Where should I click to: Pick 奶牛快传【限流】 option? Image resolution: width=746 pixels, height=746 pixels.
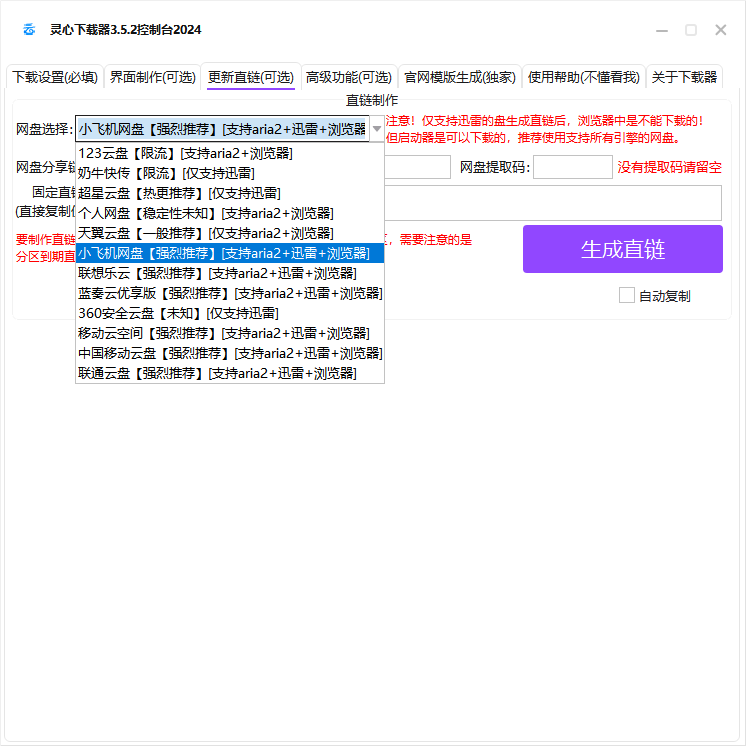coord(230,173)
